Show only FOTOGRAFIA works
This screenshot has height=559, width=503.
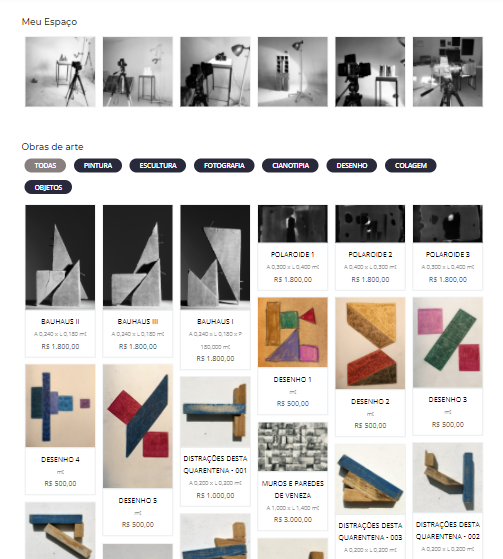click(x=224, y=165)
